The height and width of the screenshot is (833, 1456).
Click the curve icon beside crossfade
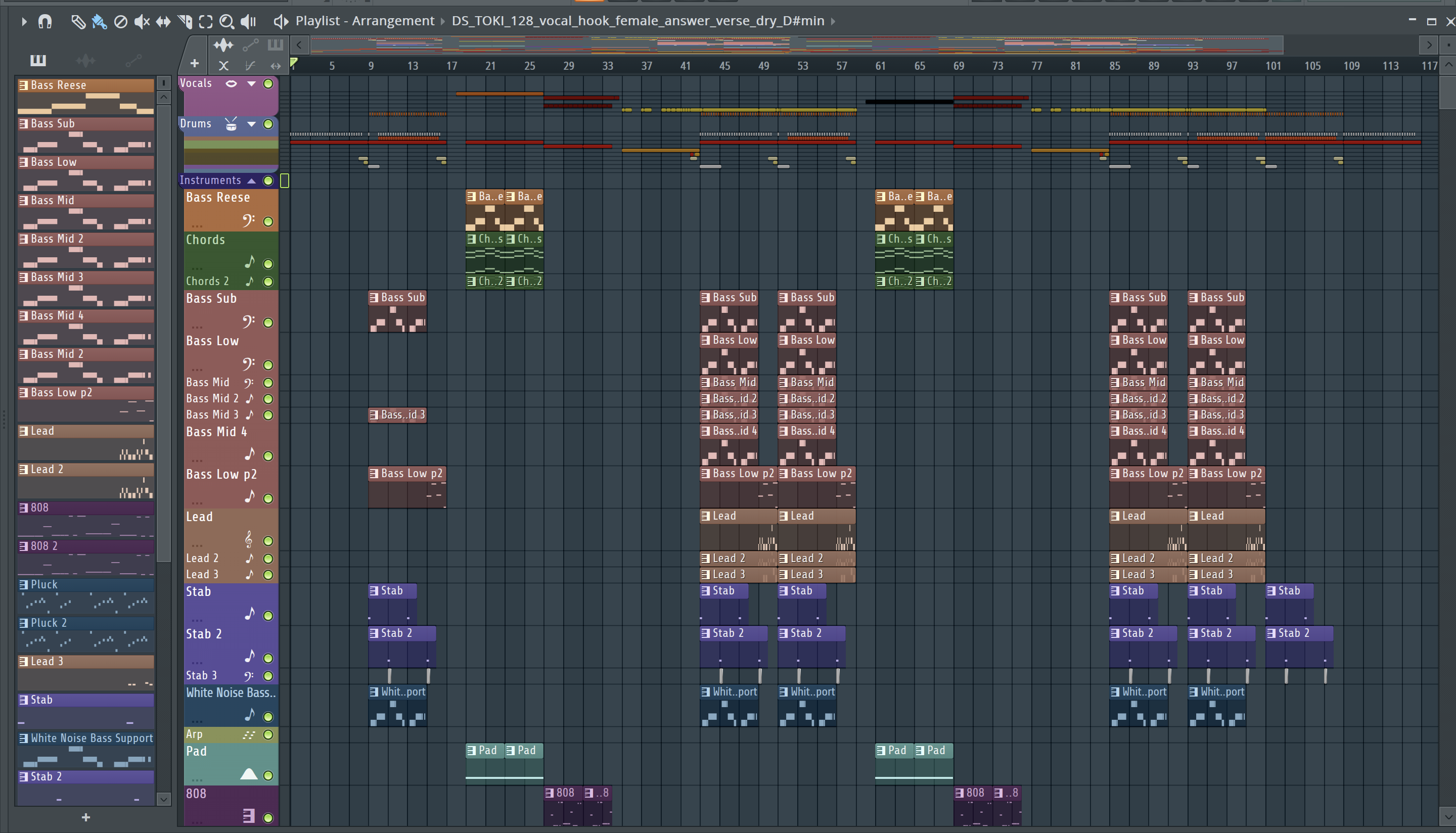pyautogui.click(x=250, y=66)
